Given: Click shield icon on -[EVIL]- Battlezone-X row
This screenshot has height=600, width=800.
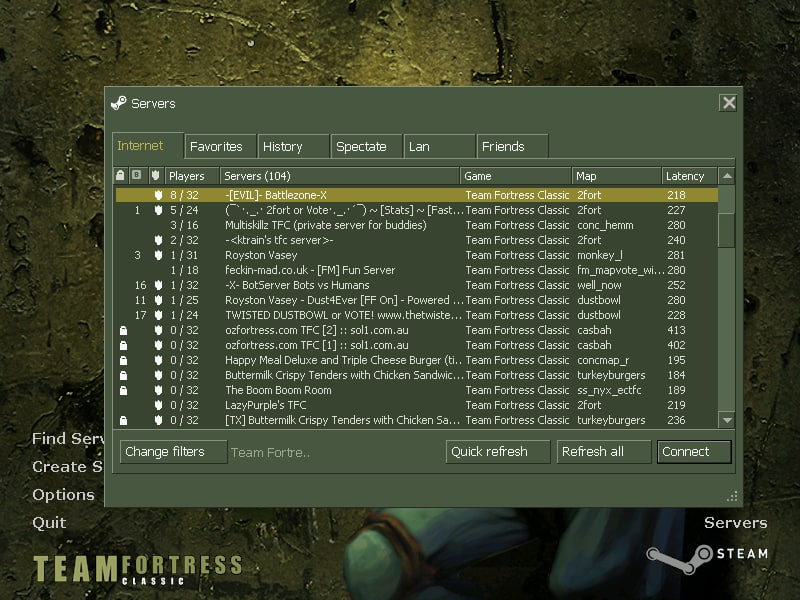Looking at the screenshot, I should pos(159,195).
